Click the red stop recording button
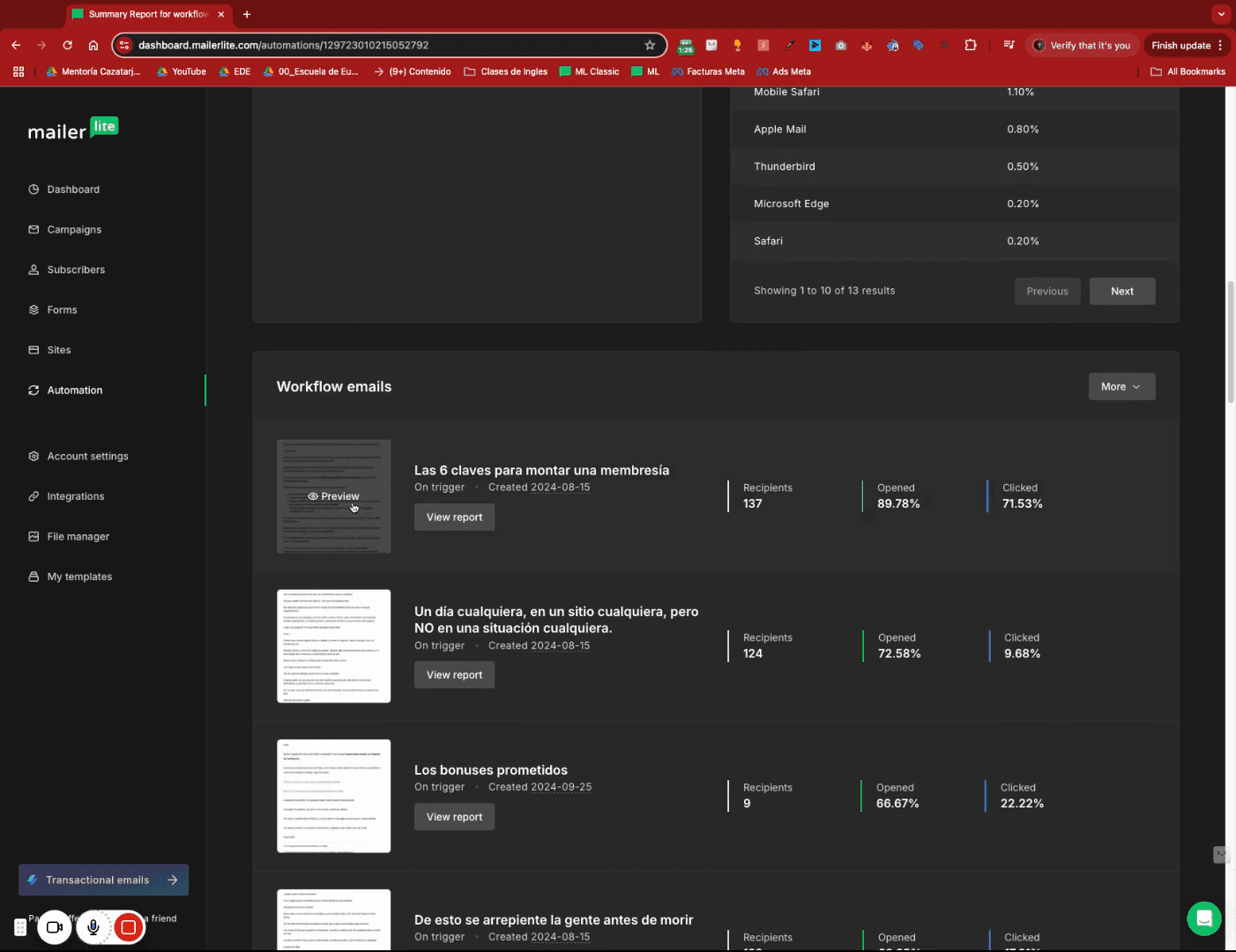 pos(129,926)
